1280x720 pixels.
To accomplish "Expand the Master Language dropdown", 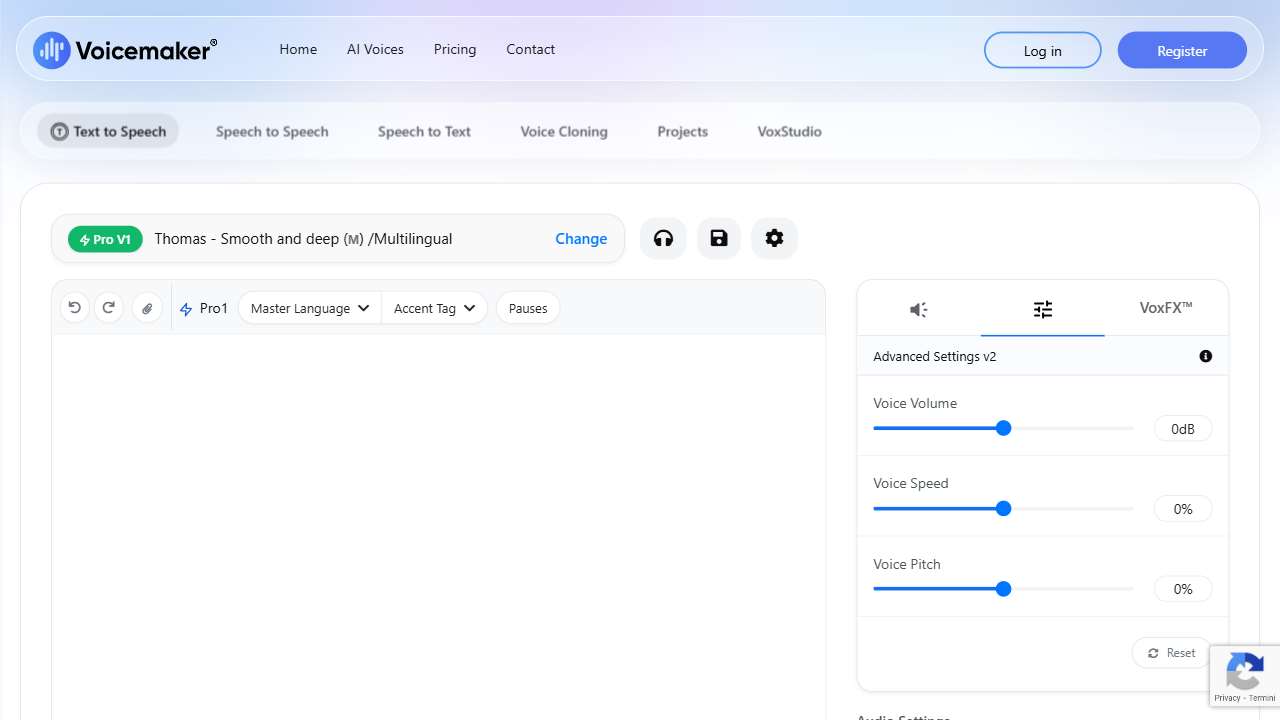I will [x=309, y=308].
